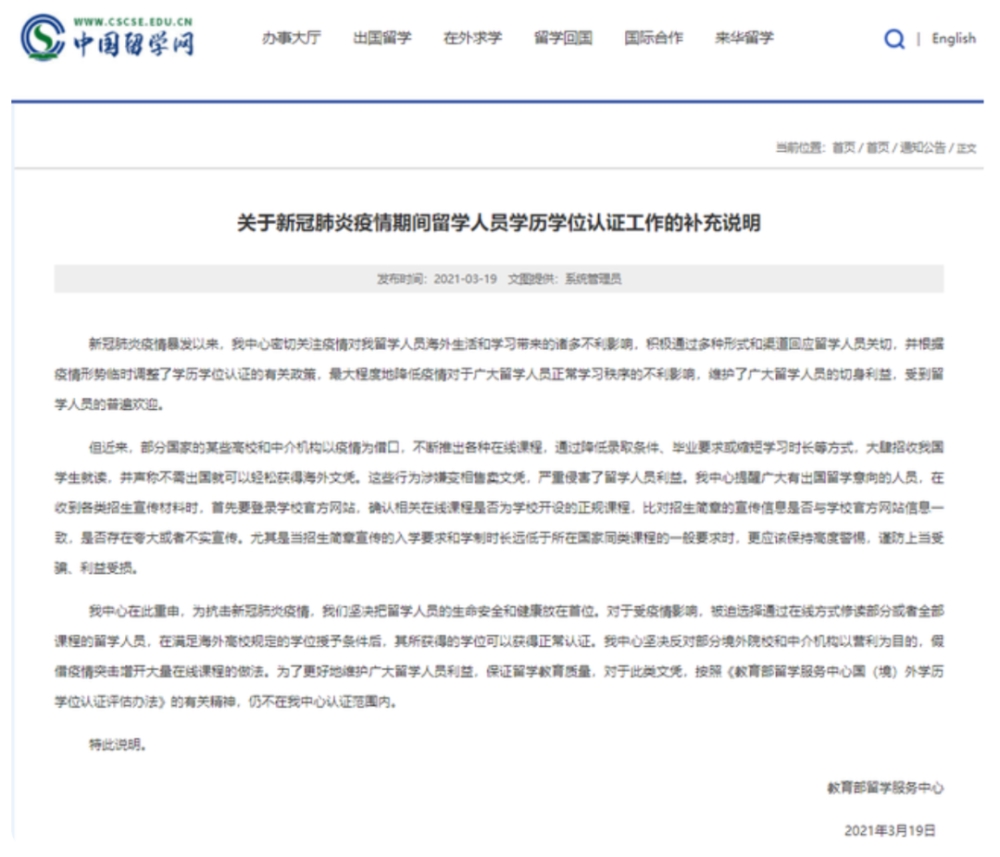Click the 教育部留学服务中心 signature

885,788
